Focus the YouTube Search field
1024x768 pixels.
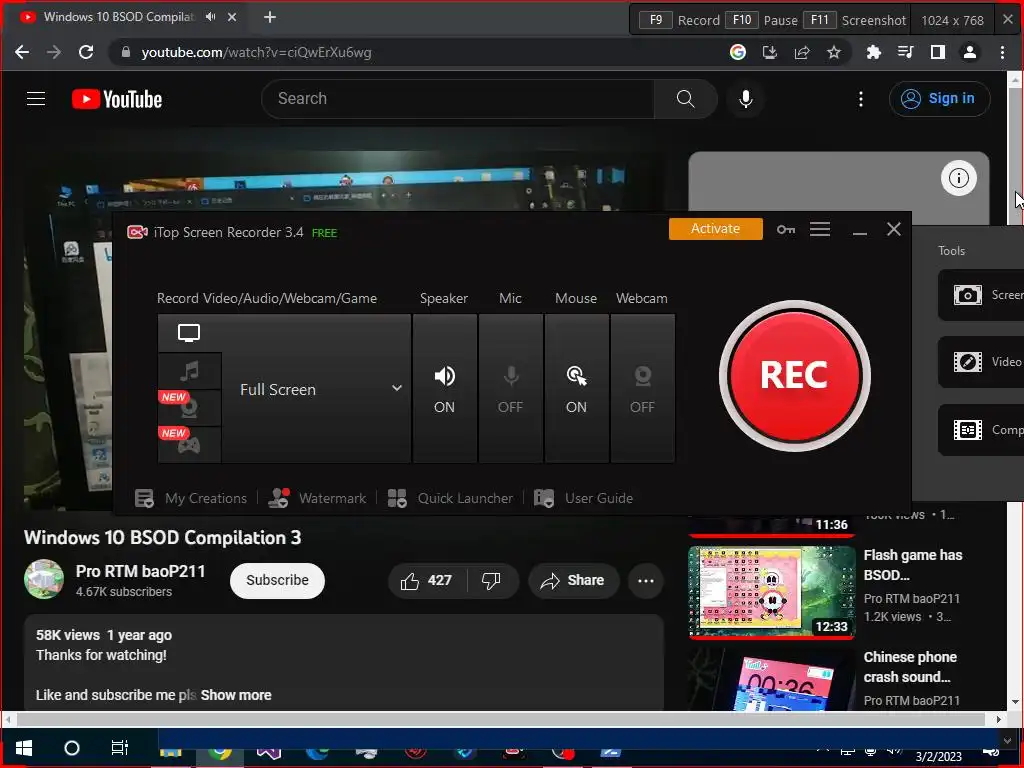click(x=457, y=99)
